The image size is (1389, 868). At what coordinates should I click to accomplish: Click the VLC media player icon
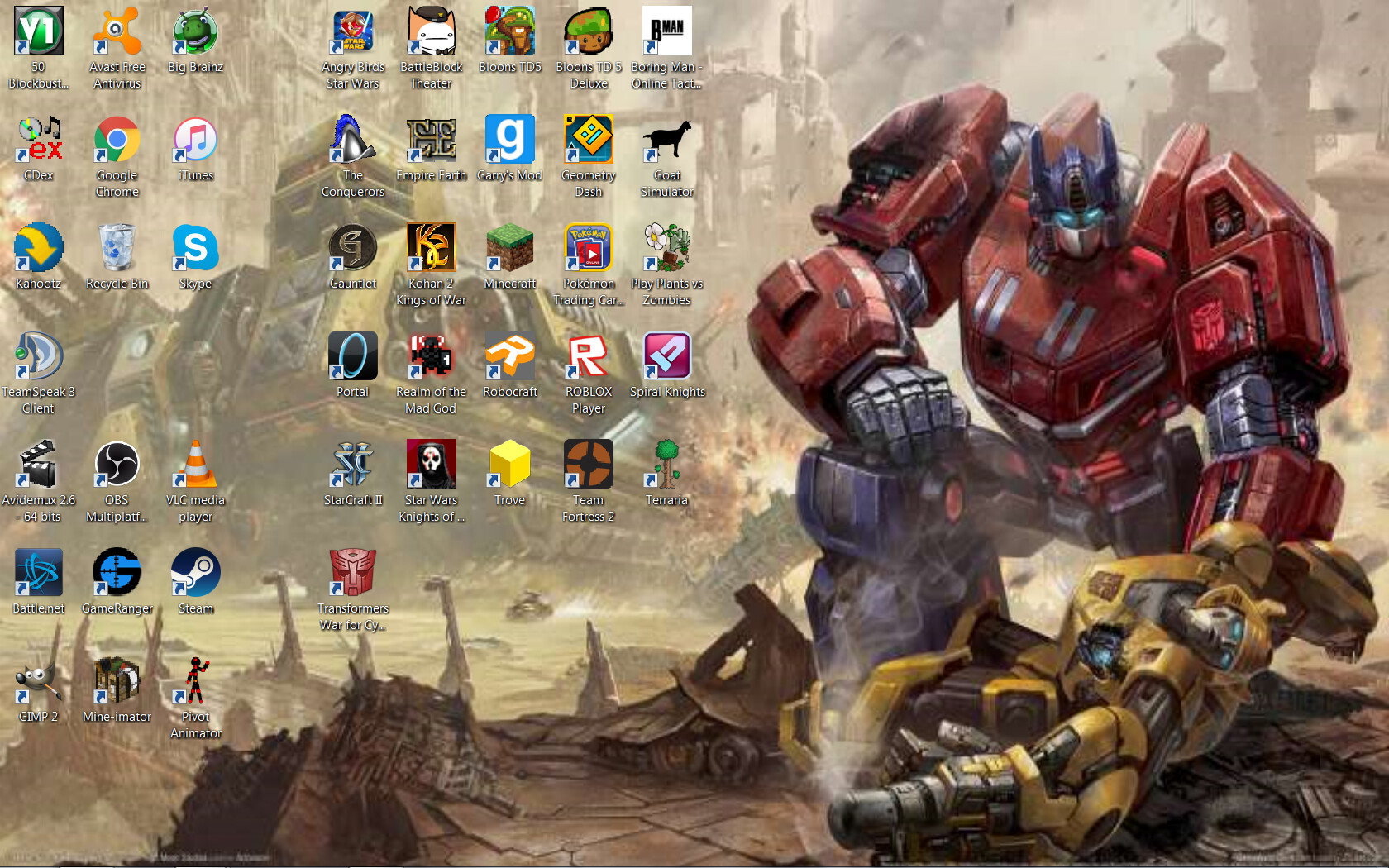tap(196, 465)
